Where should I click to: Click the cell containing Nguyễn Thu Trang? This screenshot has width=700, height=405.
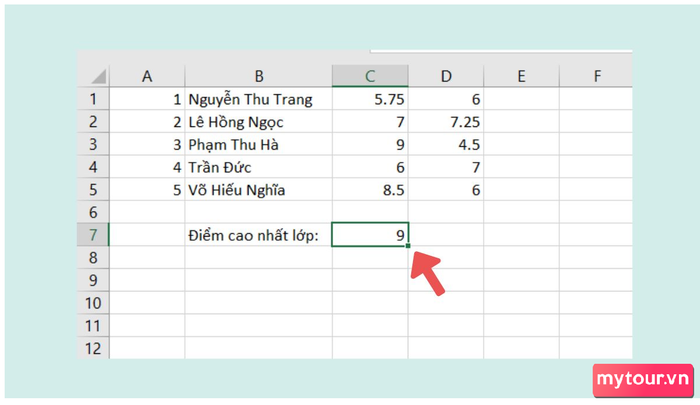click(258, 99)
